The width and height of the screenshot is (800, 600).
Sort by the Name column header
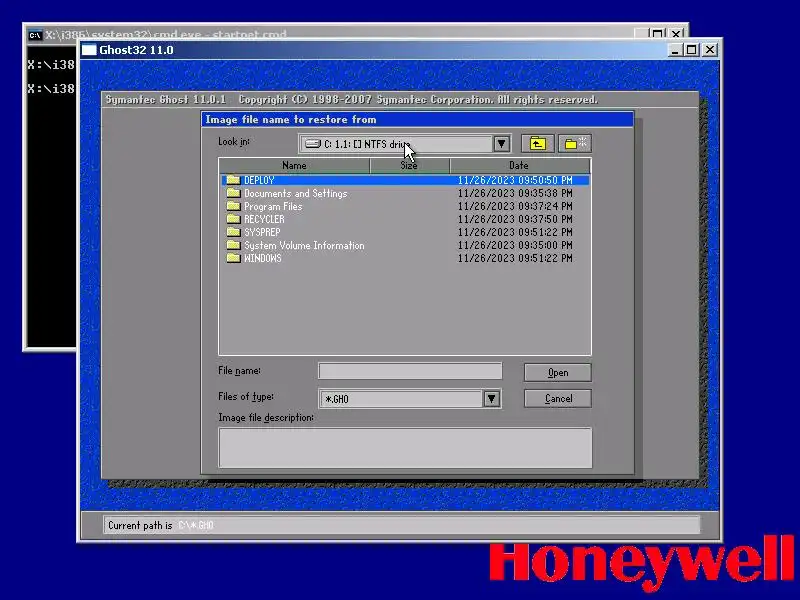(294, 165)
